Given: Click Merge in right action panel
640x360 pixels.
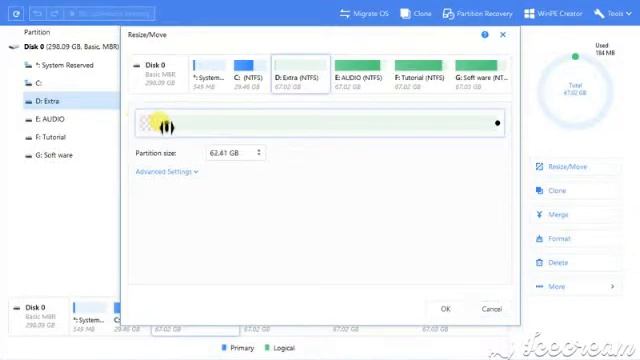Looking at the screenshot, I should 576,215.
